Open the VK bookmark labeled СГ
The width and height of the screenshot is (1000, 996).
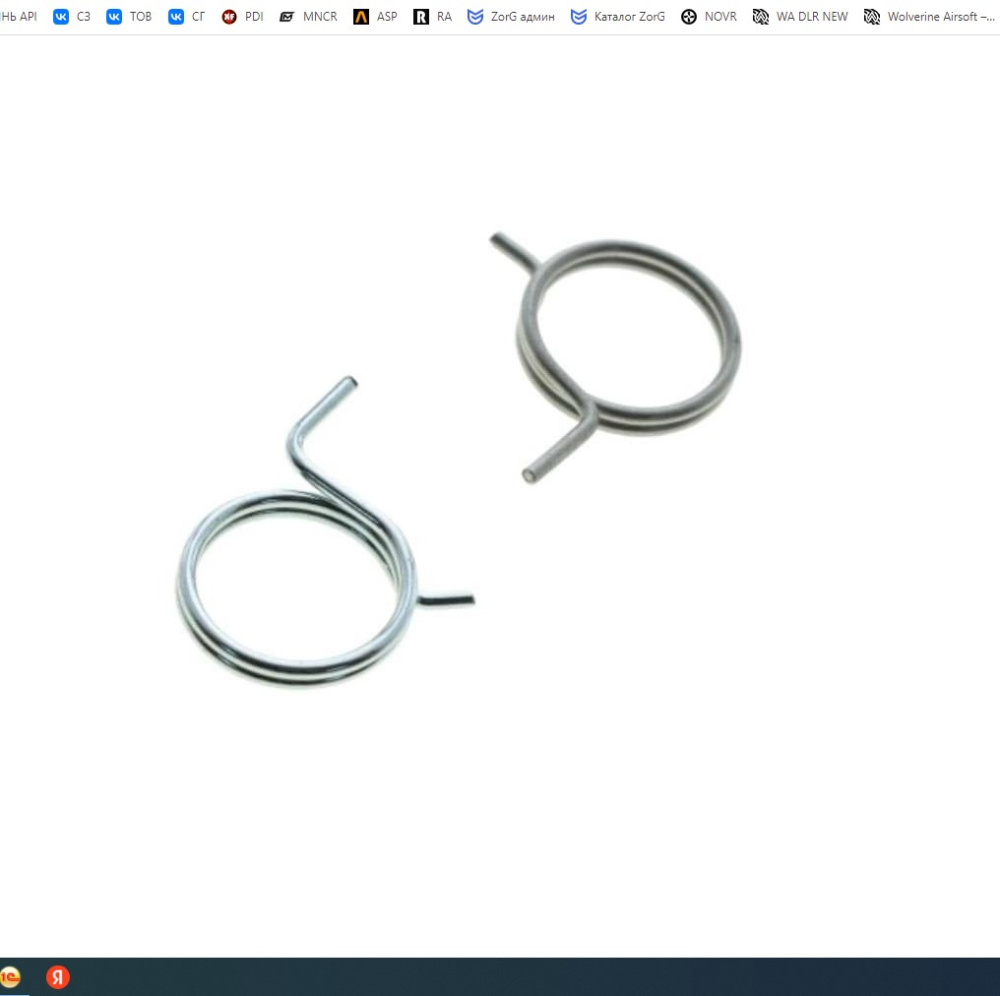pyautogui.click(x=186, y=17)
